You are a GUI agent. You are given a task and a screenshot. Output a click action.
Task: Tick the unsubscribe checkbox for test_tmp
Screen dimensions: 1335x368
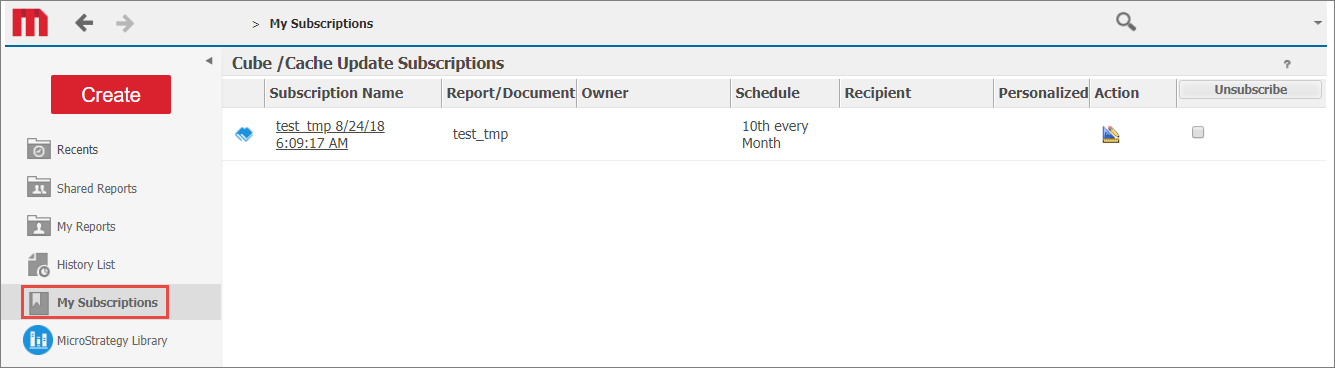point(1198,132)
